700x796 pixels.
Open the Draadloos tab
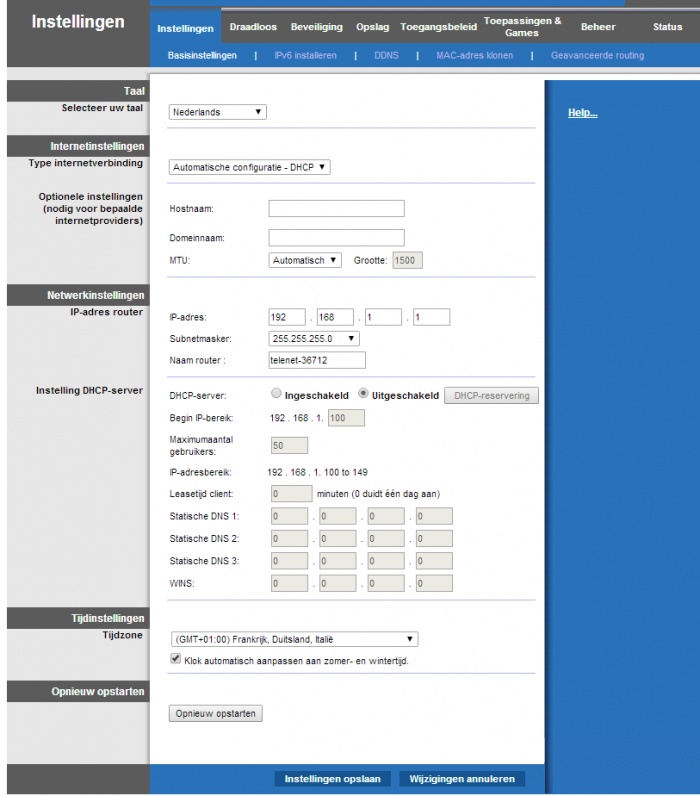(x=253, y=27)
